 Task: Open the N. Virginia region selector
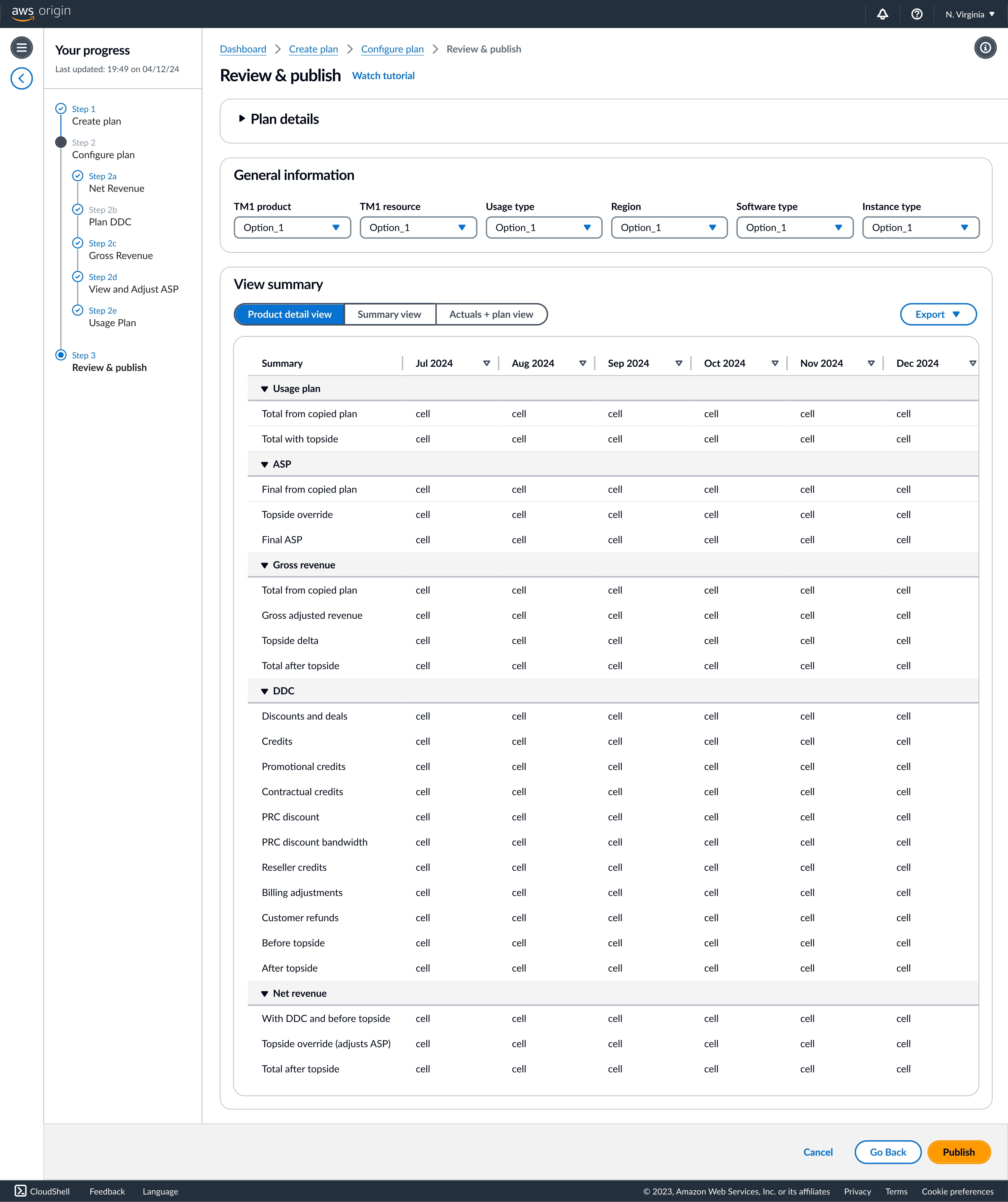pos(970,14)
